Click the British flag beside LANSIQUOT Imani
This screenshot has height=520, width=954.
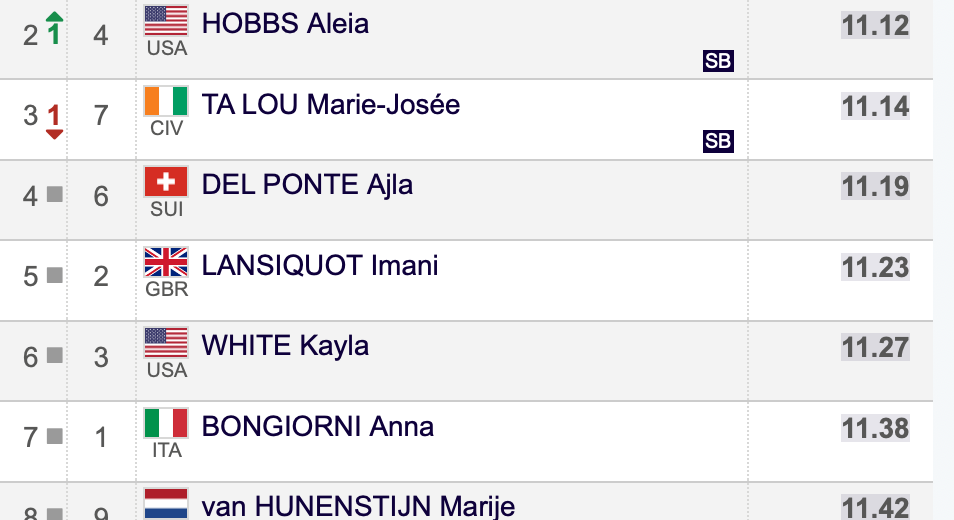coord(166,262)
